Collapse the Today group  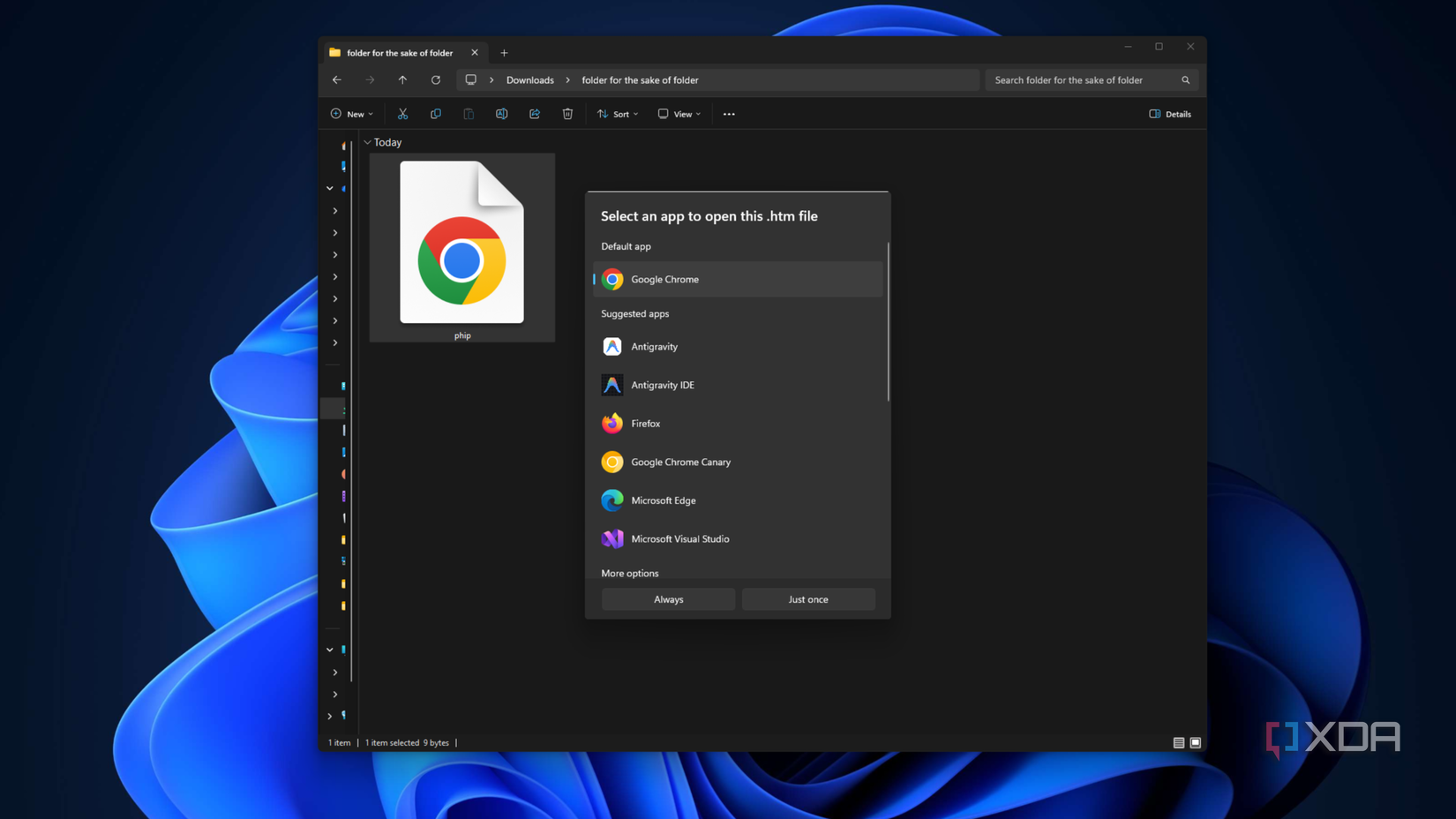(367, 142)
